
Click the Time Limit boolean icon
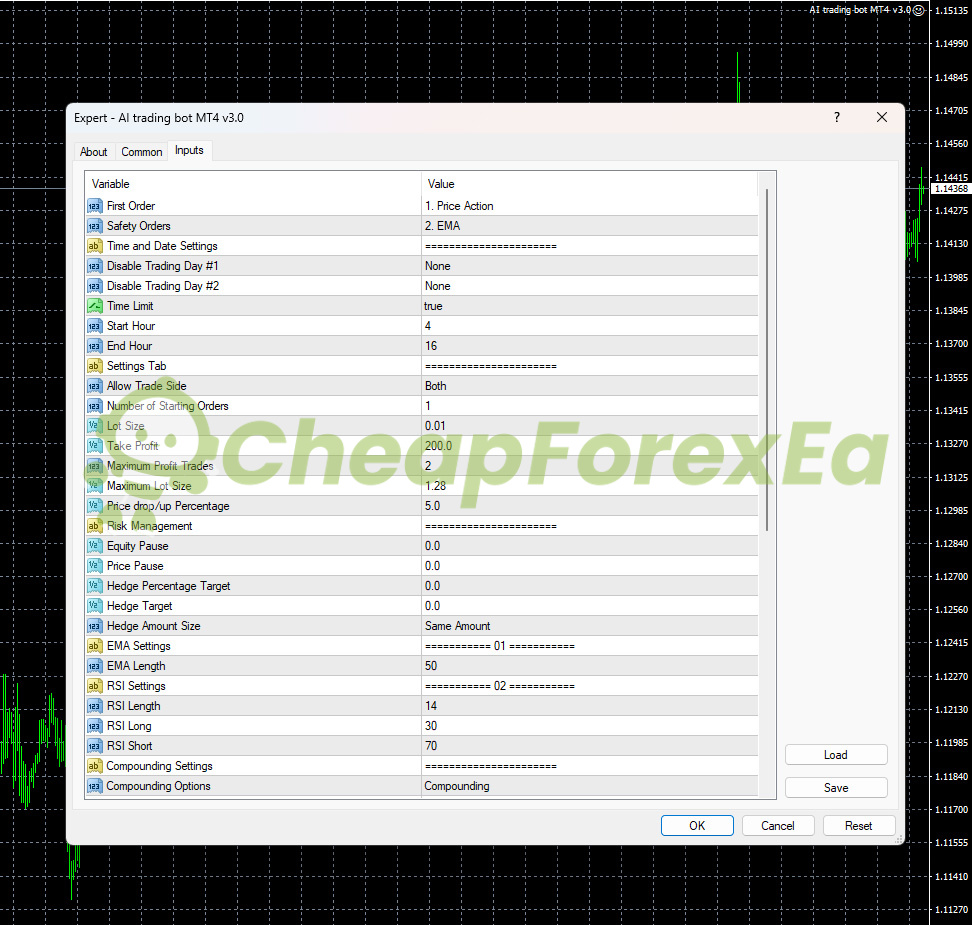click(x=94, y=306)
